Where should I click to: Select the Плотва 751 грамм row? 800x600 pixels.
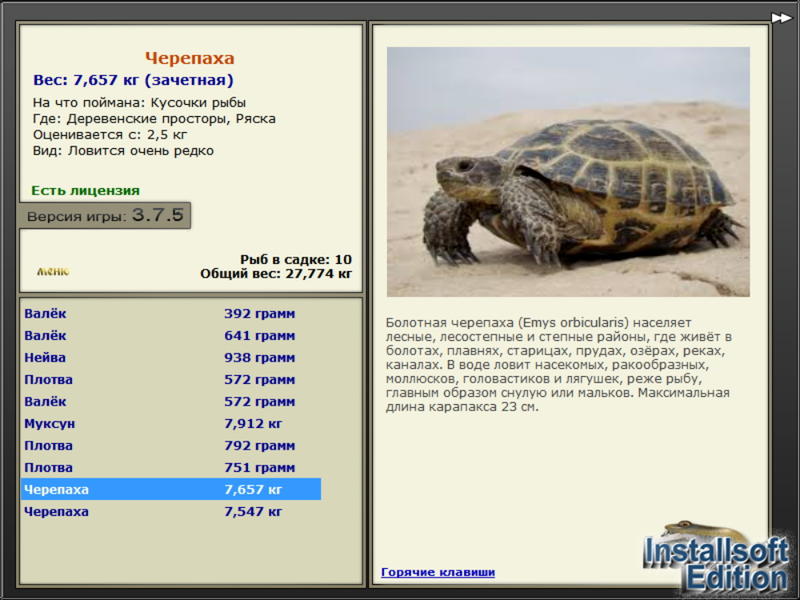coord(171,467)
